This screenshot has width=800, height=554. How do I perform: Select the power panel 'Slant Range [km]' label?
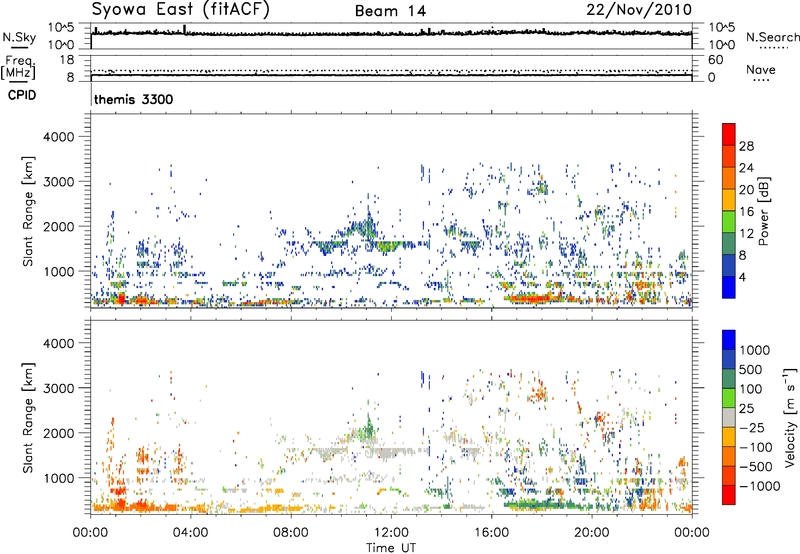[x=28, y=211]
